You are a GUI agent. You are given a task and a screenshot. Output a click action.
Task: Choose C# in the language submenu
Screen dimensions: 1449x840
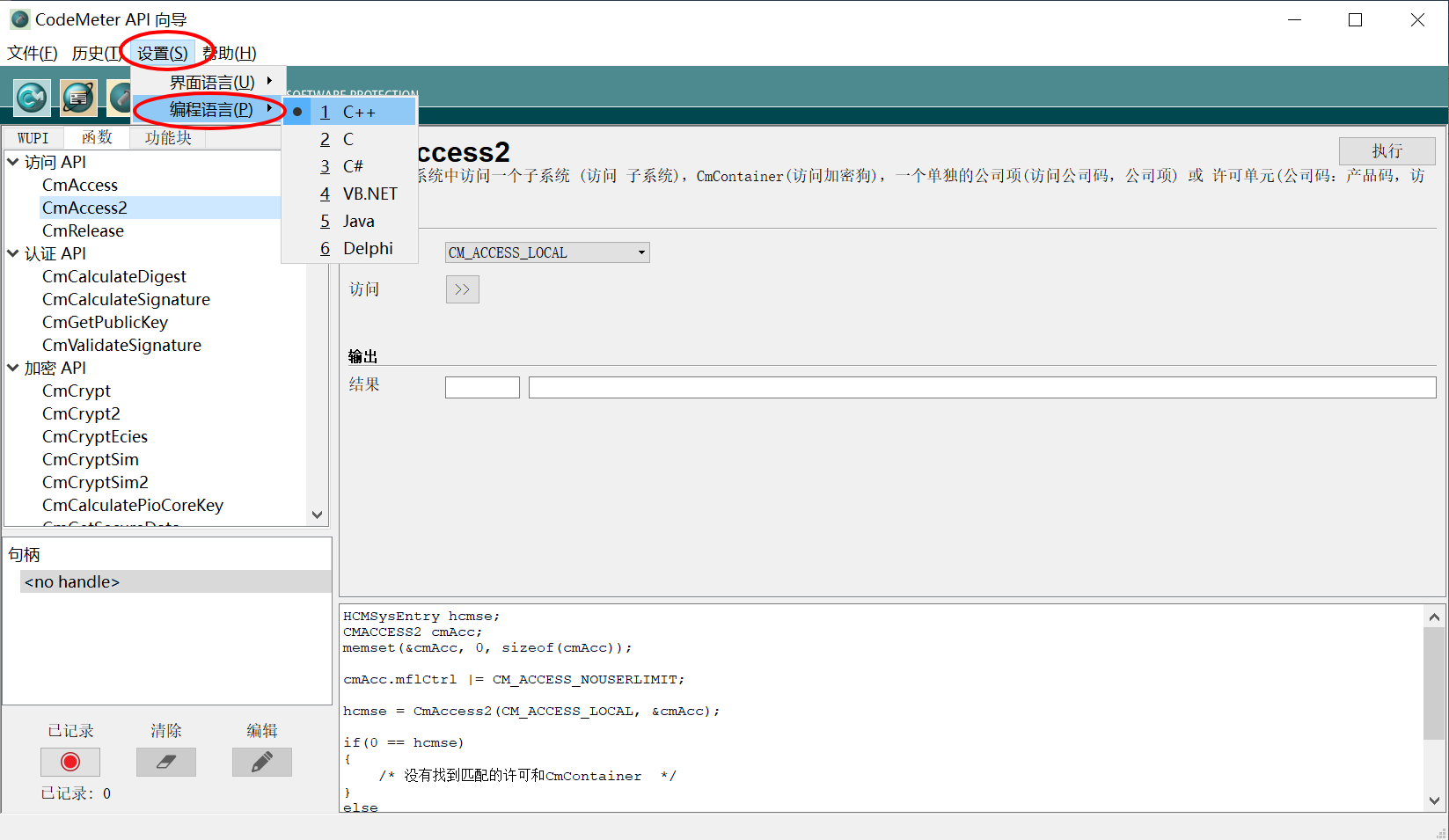(349, 166)
